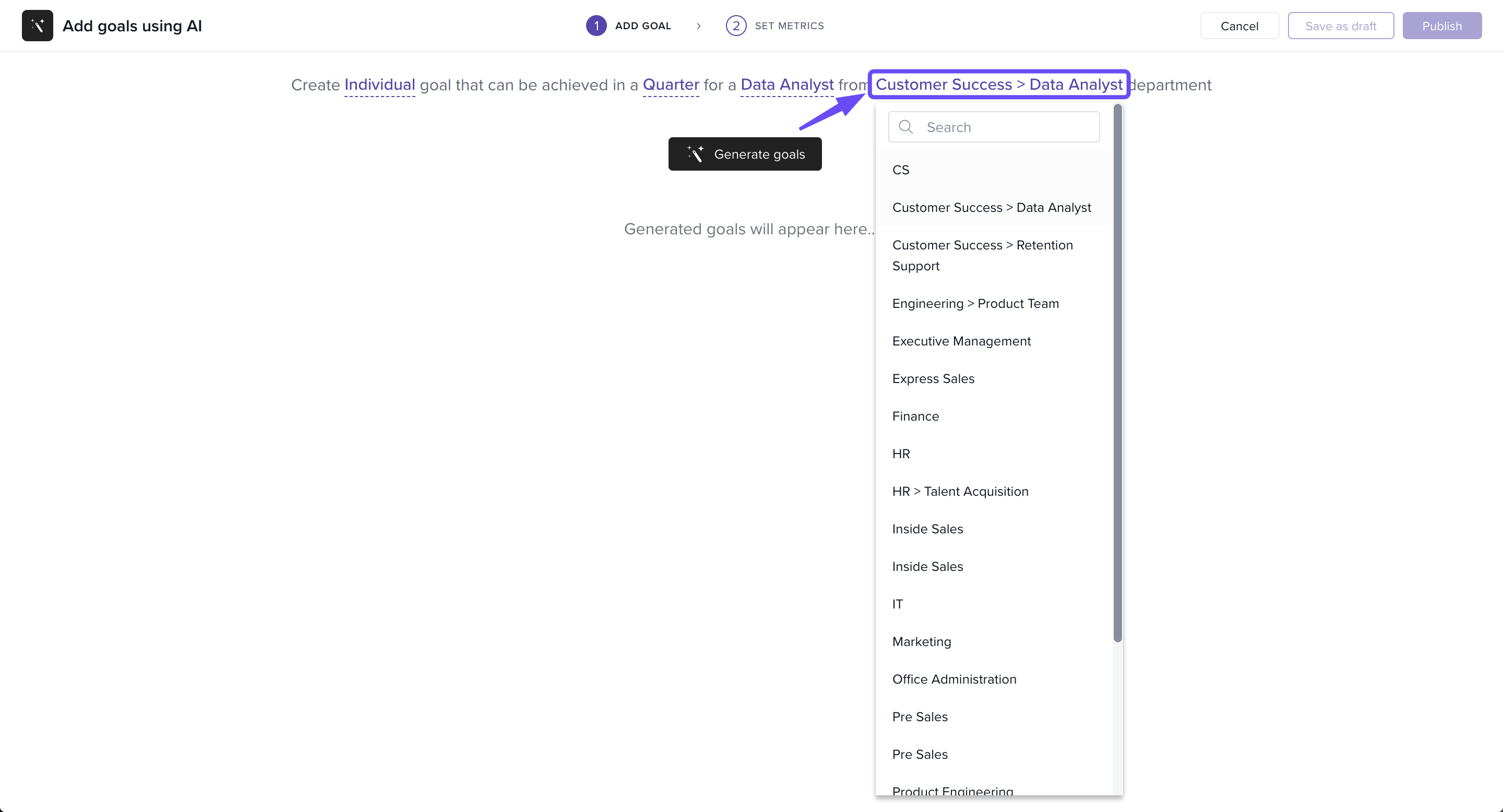Open the Individual goal type dropdown

point(379,85)
